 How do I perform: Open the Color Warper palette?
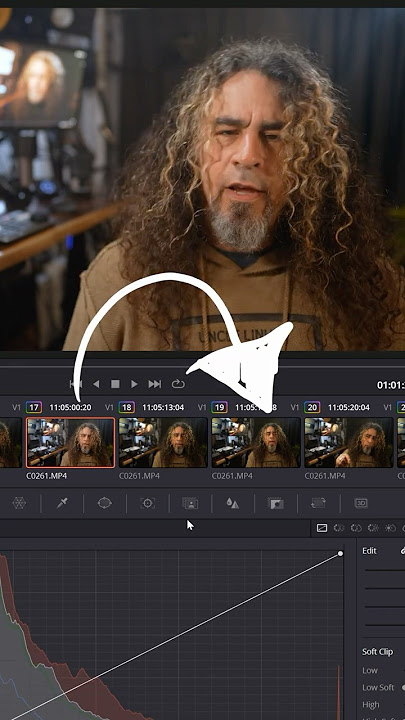pos(19,503)
